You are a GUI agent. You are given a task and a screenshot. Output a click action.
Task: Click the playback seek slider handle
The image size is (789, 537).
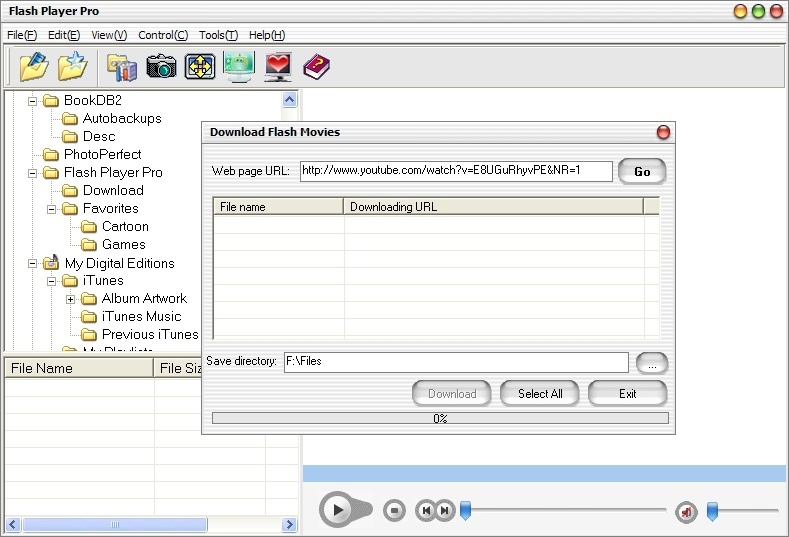click(x=465, y=510)
